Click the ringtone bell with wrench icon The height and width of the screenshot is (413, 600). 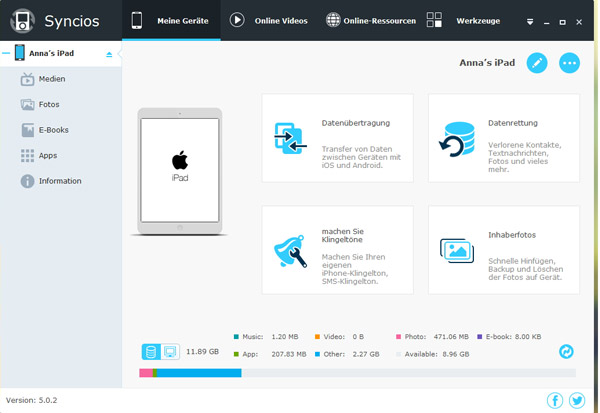[290, 251]
